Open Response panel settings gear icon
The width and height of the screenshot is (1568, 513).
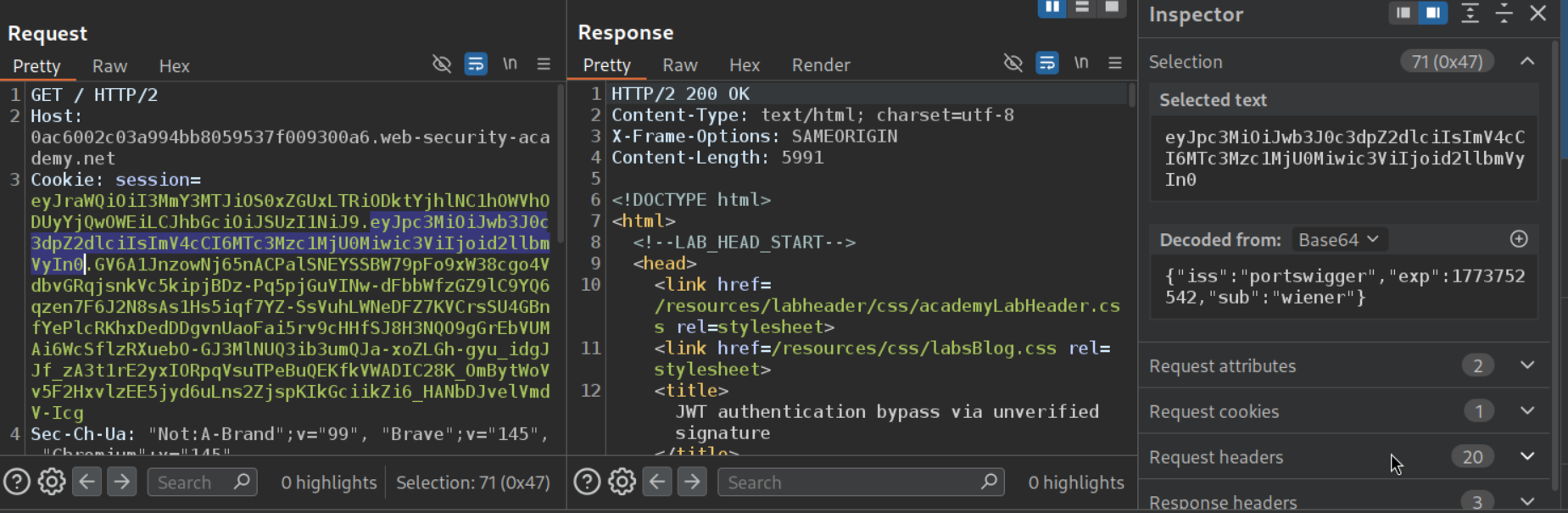(x=622, y=482)
